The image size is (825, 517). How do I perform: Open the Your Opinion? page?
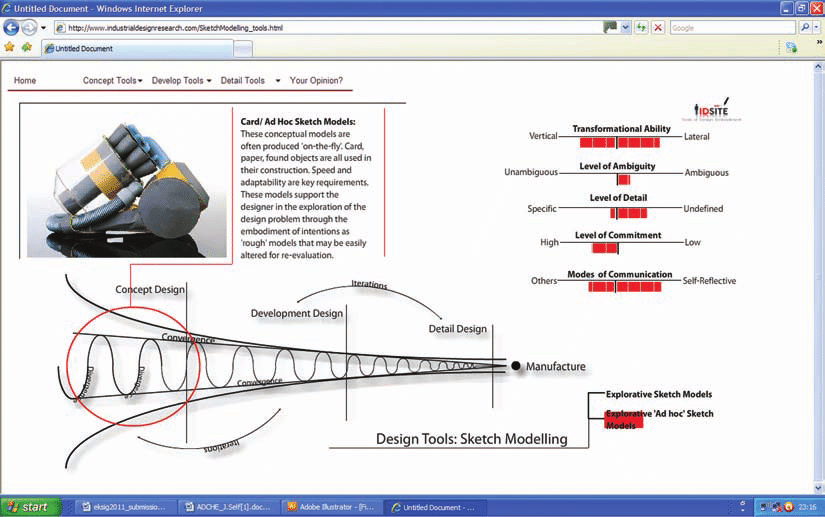[x=316, y=81]
